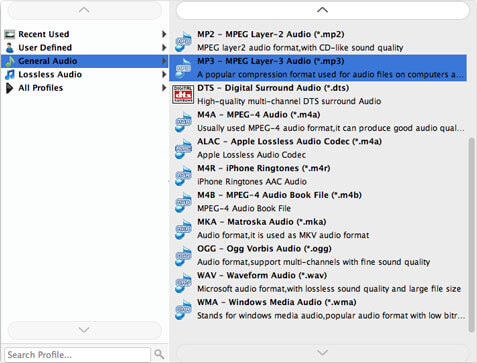Choose MP2 - MPEG Layer-2 Audio
The height and width of the screenshot is (363, 477).
[x=271, y=34]
